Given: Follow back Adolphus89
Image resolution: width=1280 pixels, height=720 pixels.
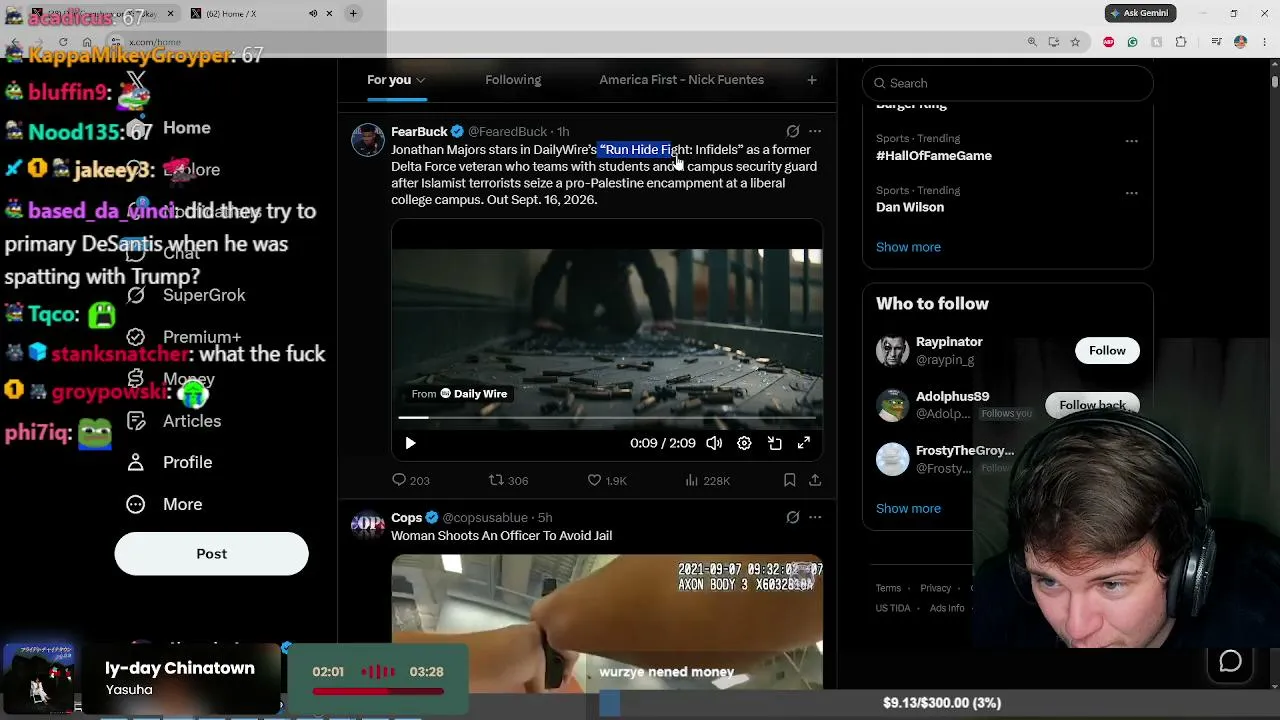Looking at the screenshot, I should click(x=1092, y=405).
